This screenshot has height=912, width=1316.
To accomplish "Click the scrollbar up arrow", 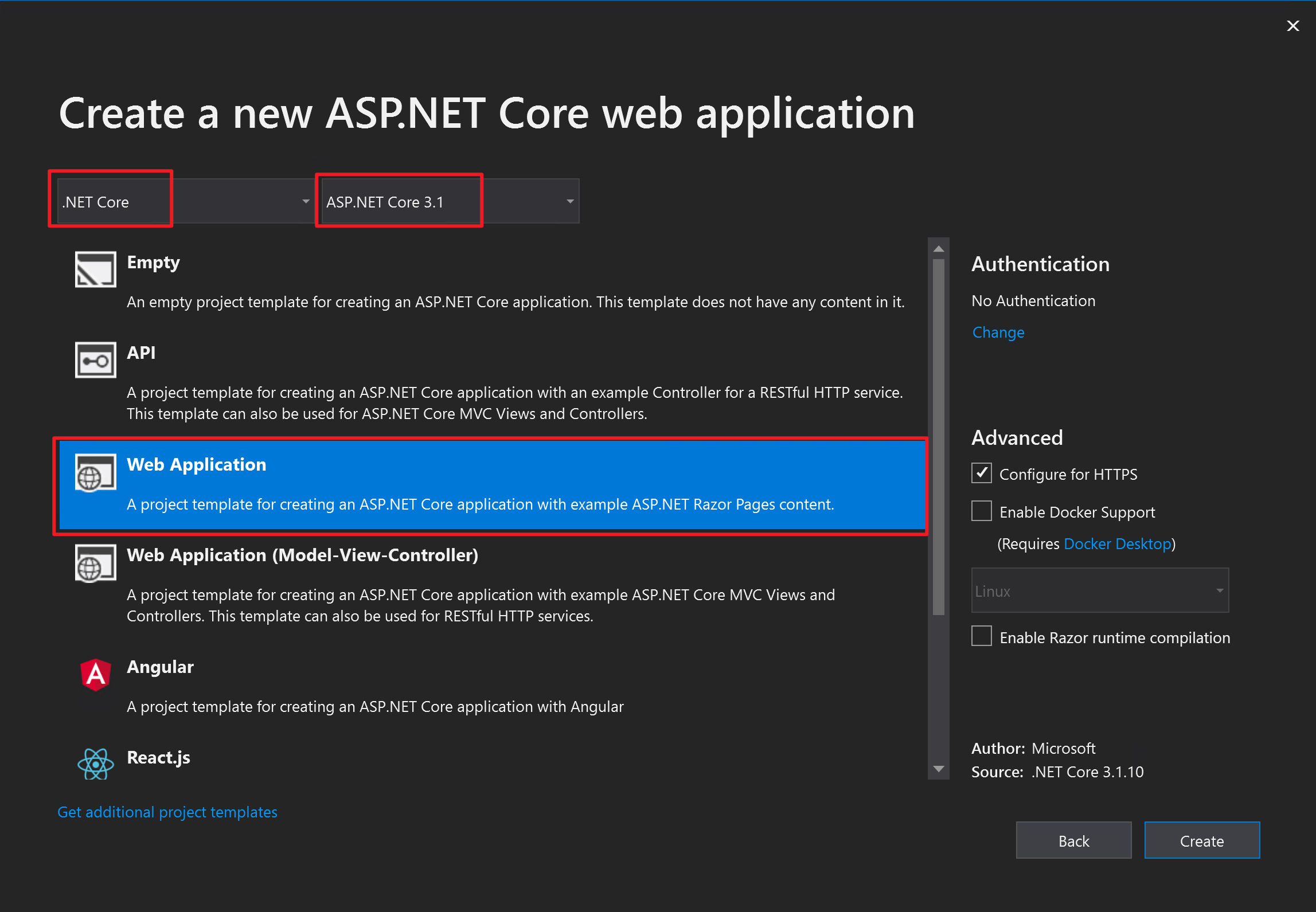I will coord(938,249).
